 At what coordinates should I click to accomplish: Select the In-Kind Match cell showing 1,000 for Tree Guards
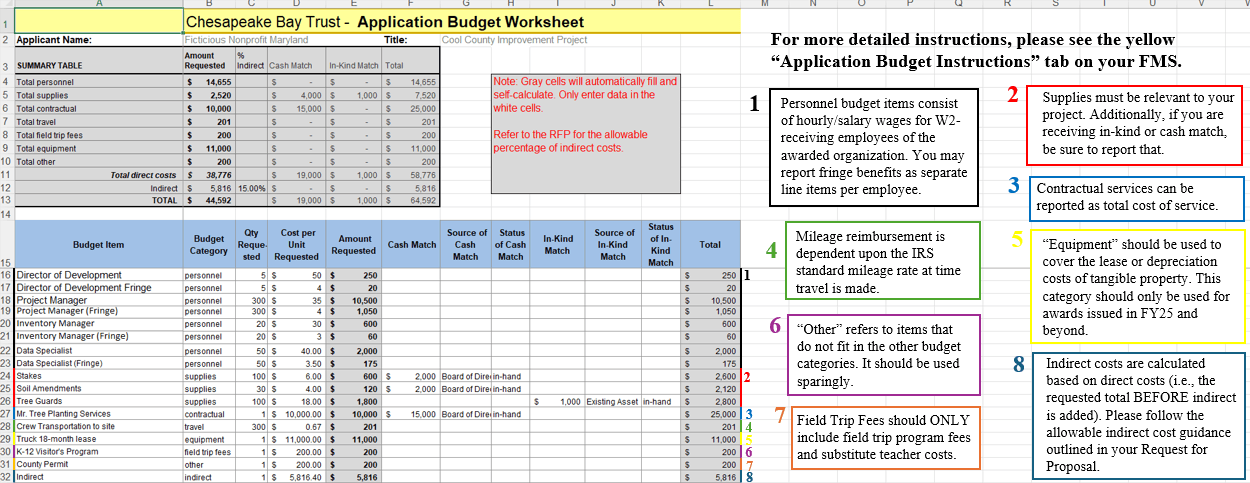[559, 401]
